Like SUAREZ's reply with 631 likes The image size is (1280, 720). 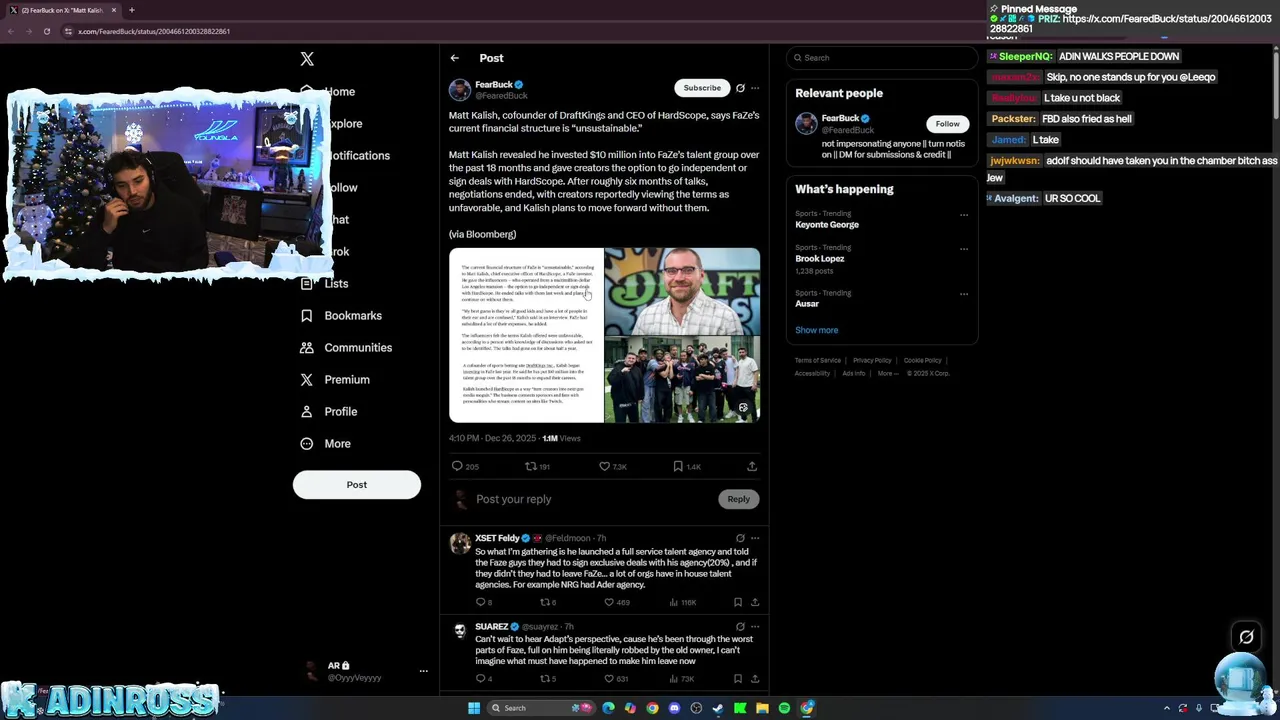click(x=609, y=678)
